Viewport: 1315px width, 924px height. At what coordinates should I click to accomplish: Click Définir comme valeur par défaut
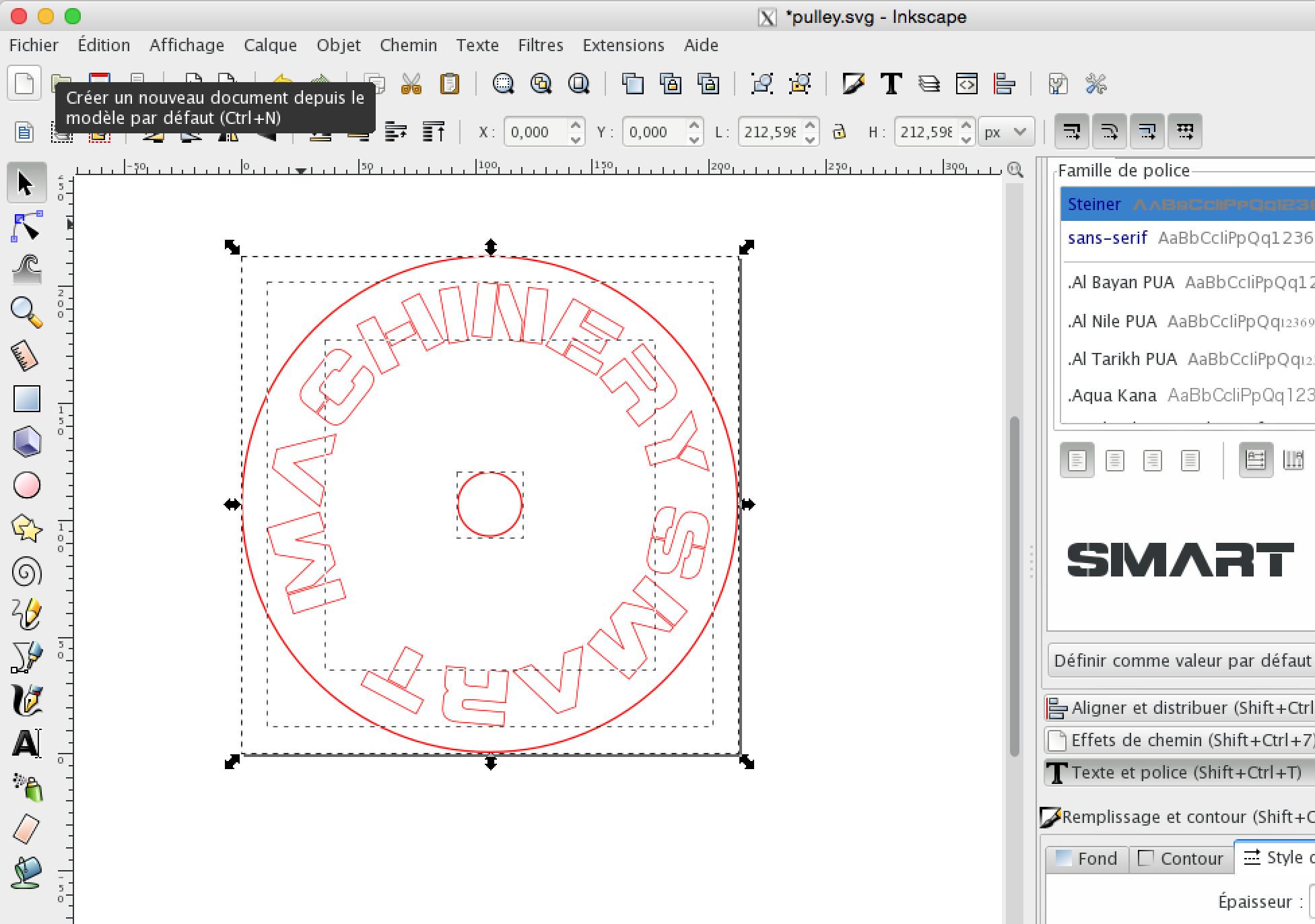[1182, 661]
